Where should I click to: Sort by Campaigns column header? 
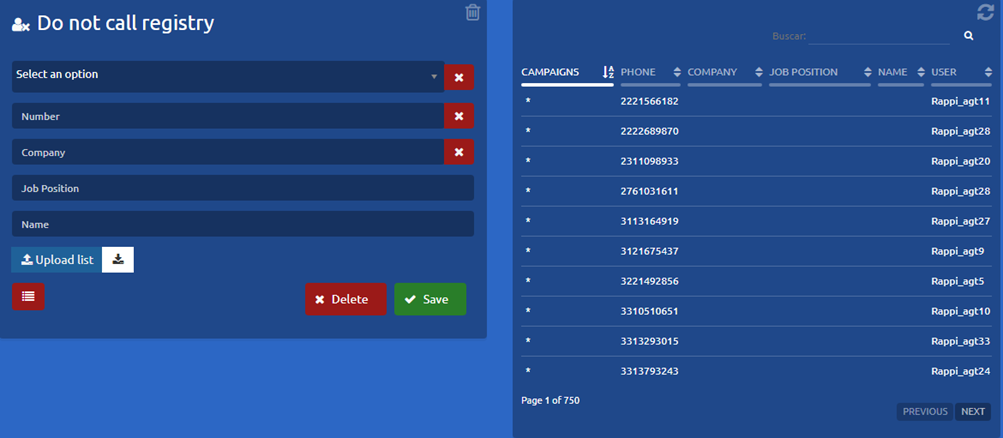point(566,72)
